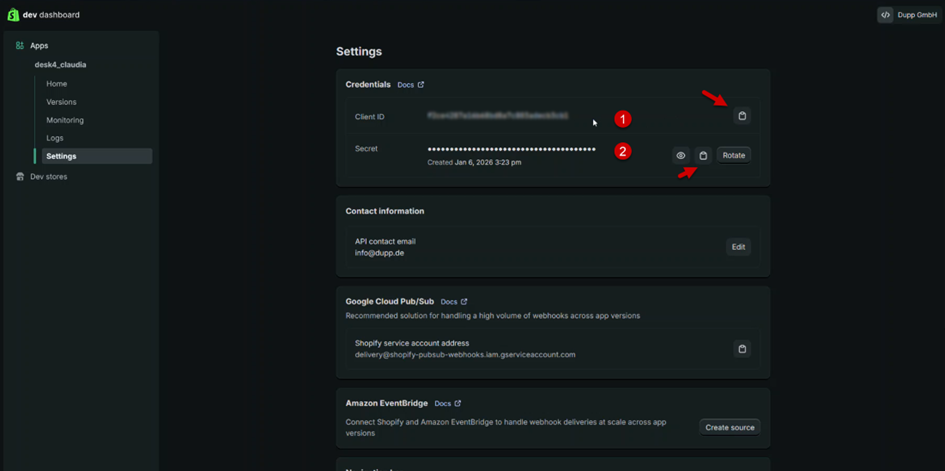
Task: Open the Credentials Docs link
Action: (410, 85)
